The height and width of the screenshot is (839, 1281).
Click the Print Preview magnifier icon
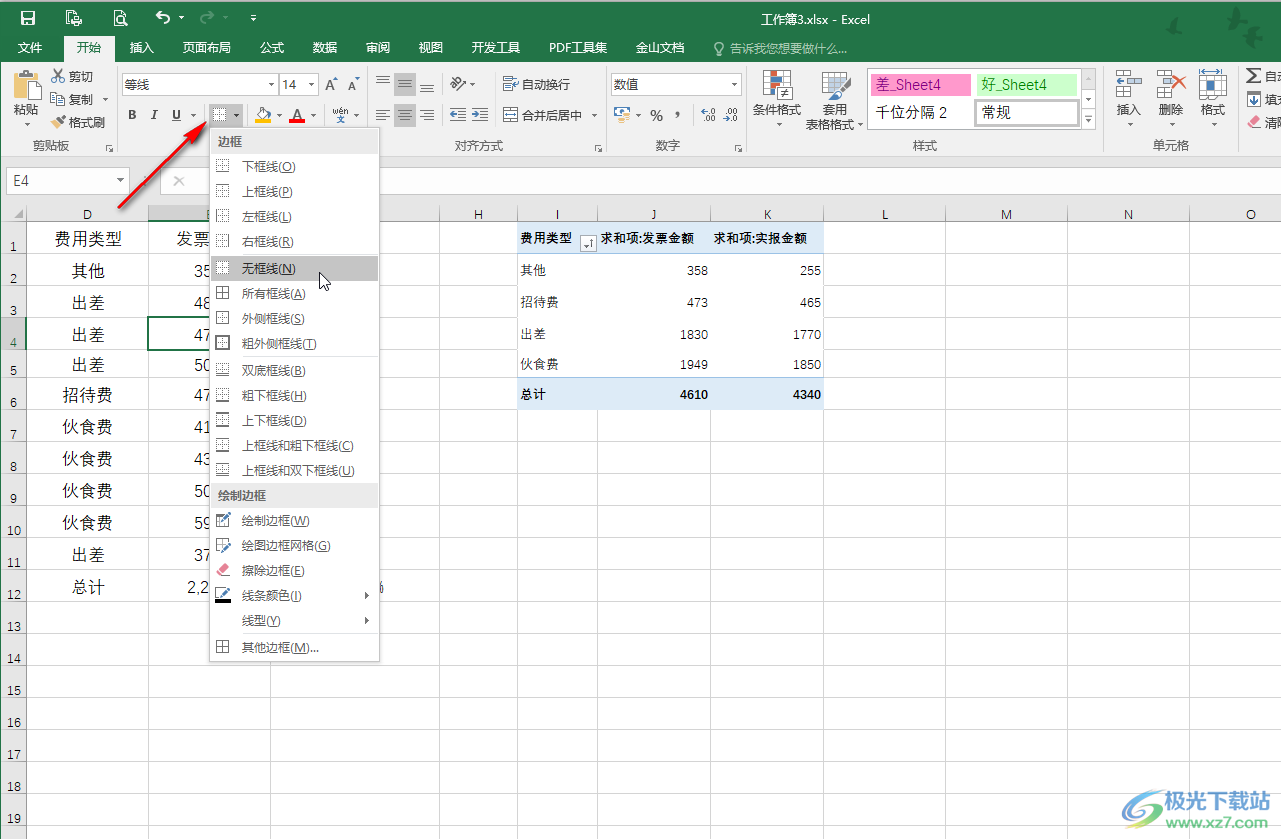click(x=120, y=18)
